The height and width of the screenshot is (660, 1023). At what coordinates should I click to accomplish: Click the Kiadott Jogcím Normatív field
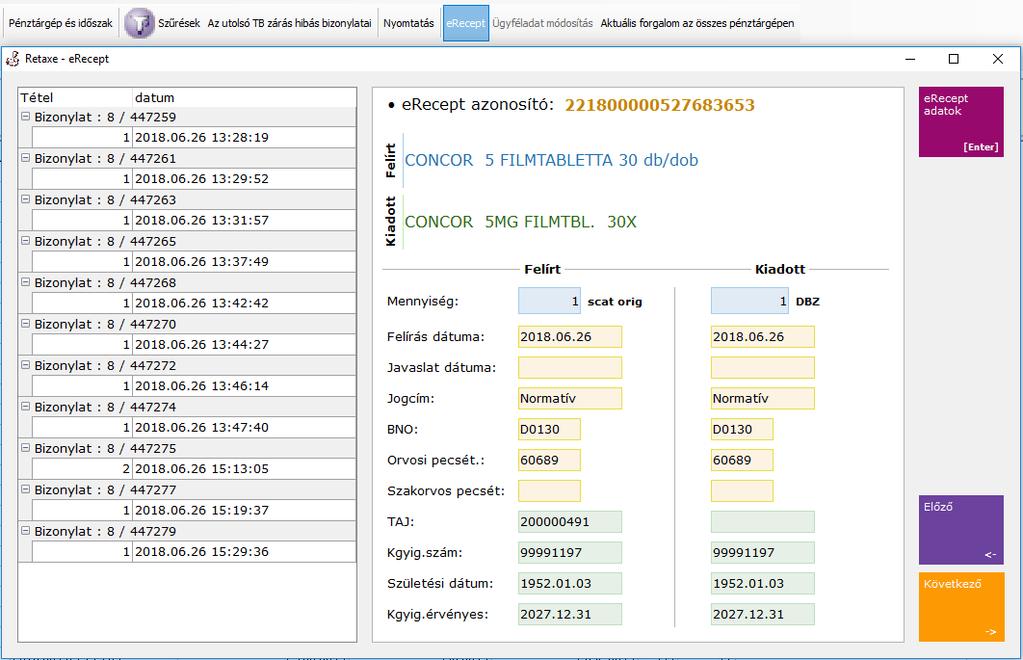point(763,398)
